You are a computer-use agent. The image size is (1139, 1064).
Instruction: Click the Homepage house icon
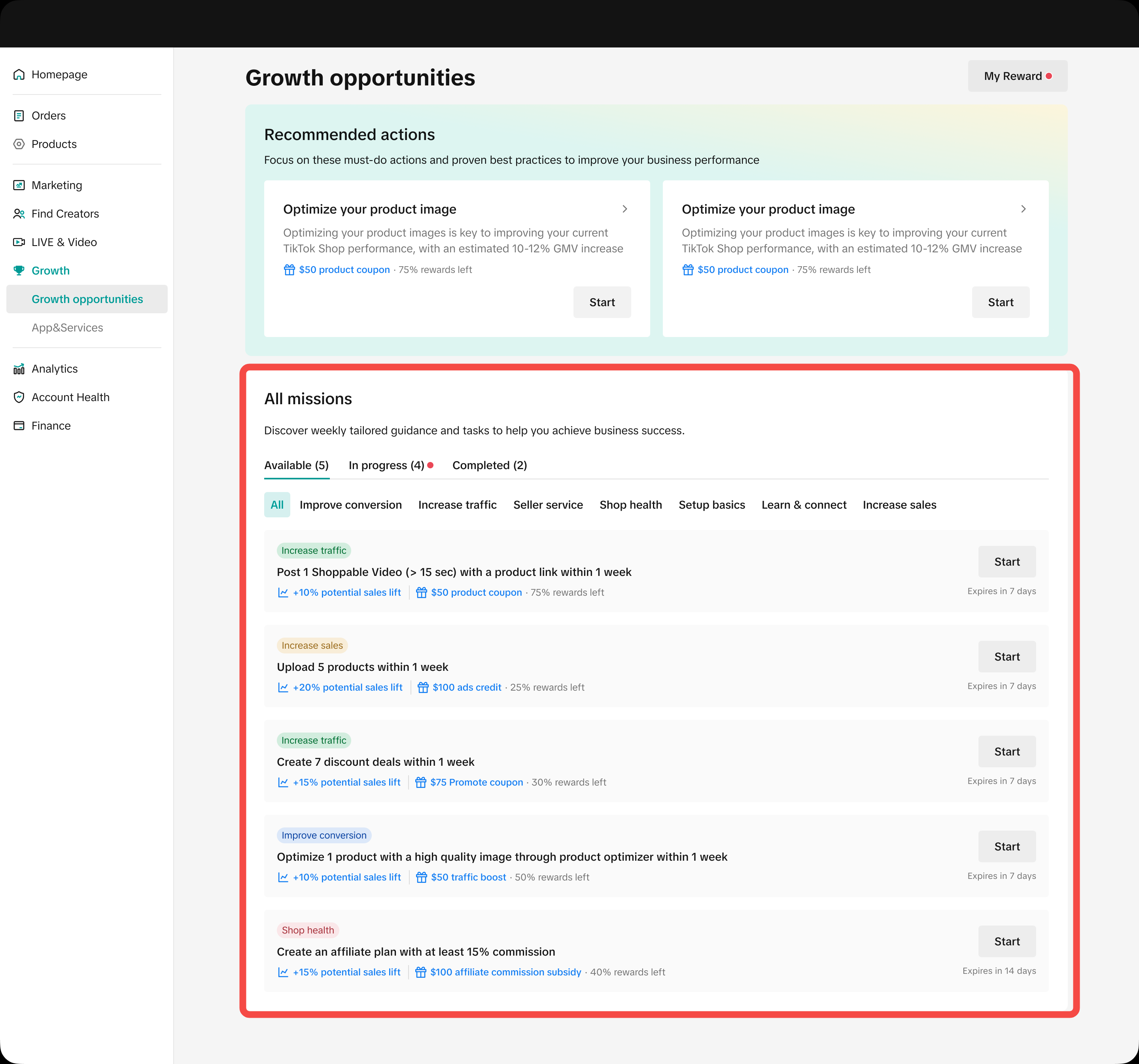click(x=19, y=74)
